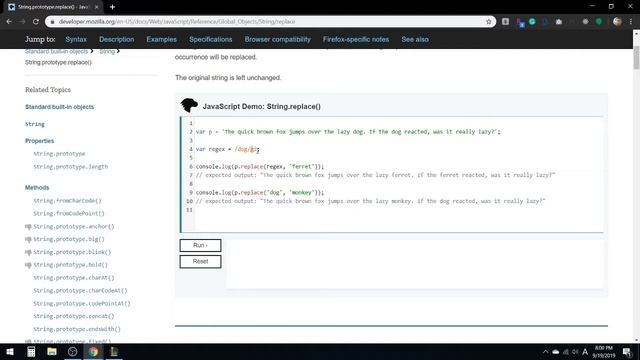Open the volume control in system tray
Image resolution: width=640 pixels, height=360 pixels.
(x=575, y=351)
